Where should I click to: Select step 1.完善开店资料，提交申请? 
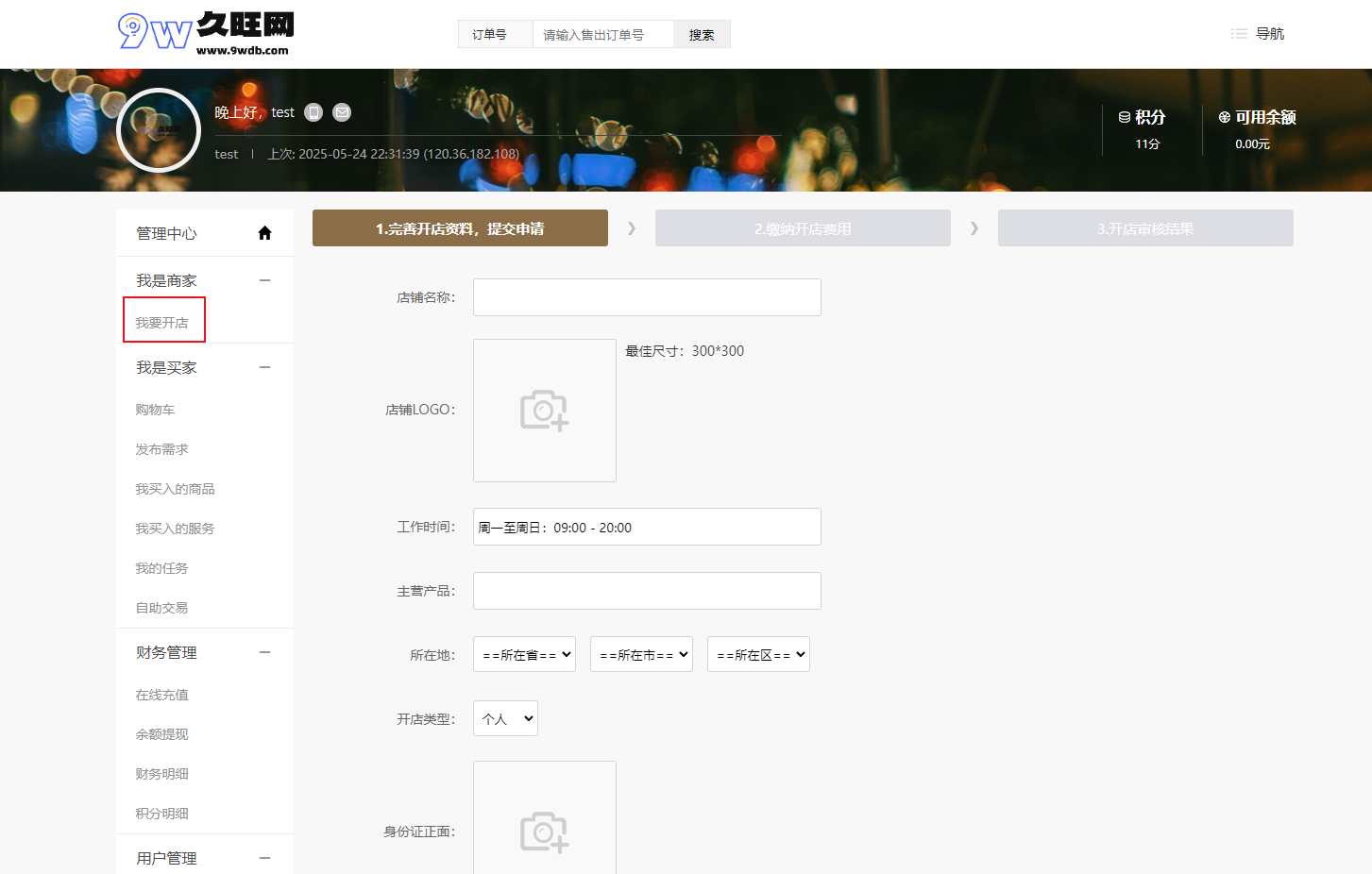[460, 228]
